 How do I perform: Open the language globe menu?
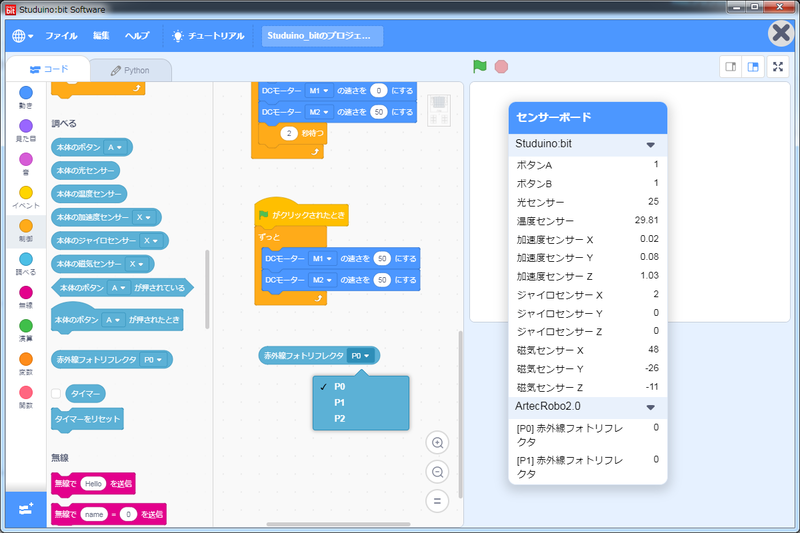click(x=22, y=36)
